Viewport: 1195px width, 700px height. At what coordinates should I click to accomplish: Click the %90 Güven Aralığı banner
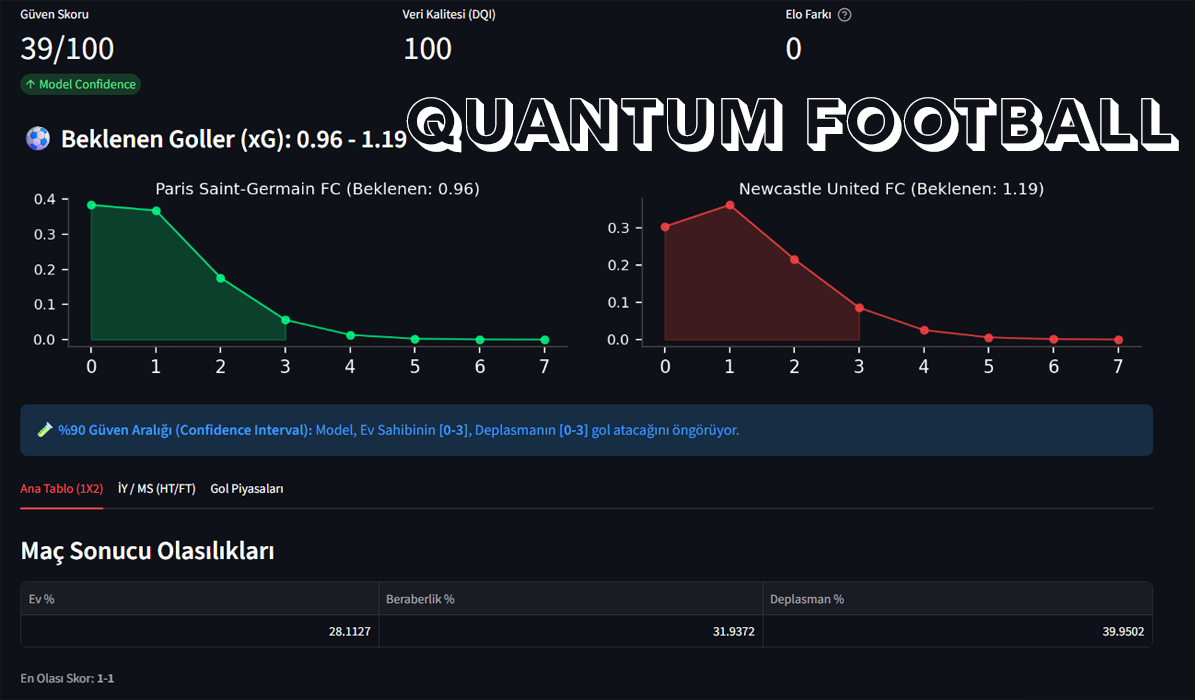(586, 429)
